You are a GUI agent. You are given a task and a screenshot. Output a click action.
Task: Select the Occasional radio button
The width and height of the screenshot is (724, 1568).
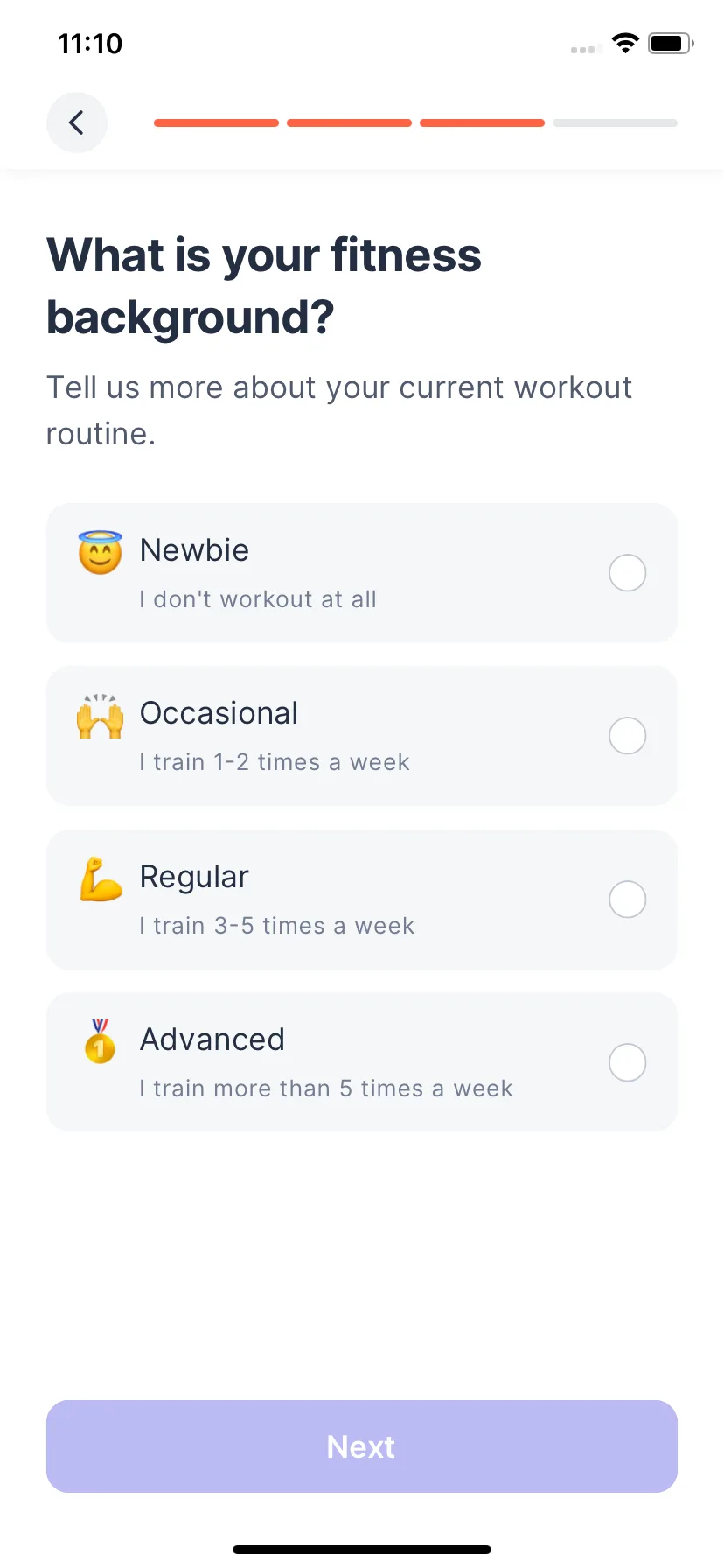click(628, 736)
